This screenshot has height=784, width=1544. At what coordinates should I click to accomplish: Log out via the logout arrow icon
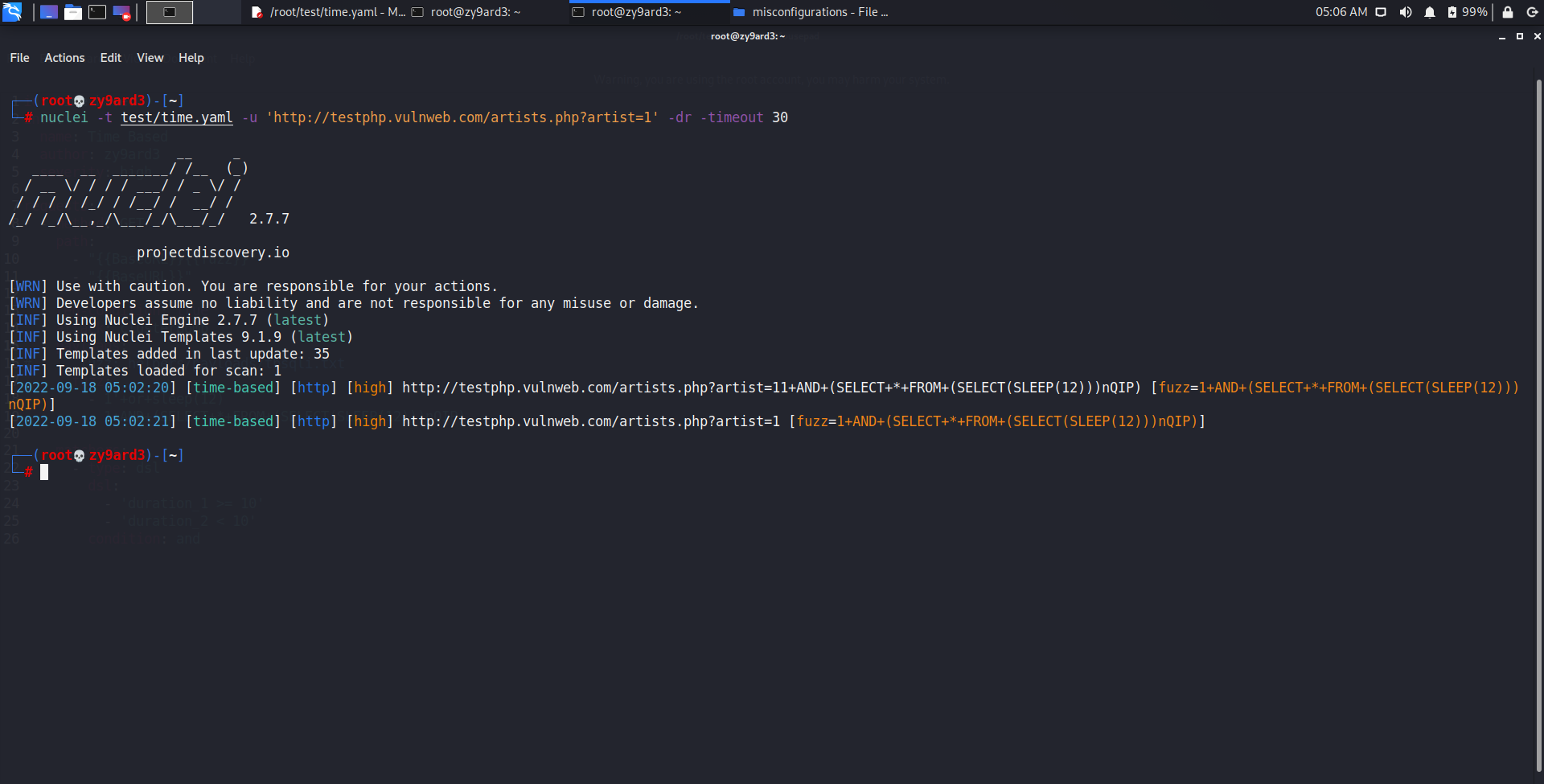[x=1534, y=11]
